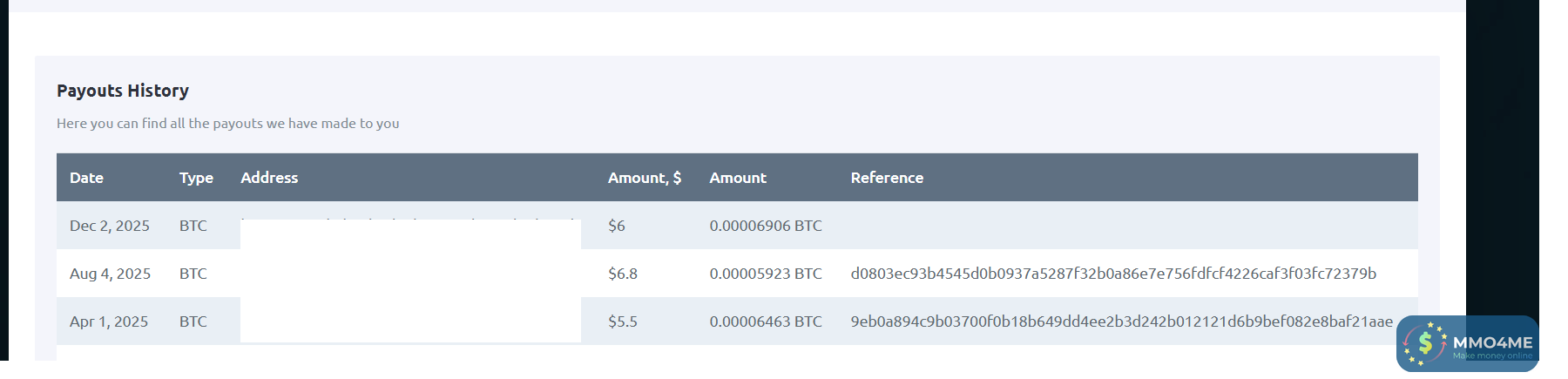The image size is (1568, 379).
Task: Select the Apr 1, 2025 payout date
Action: tap(109, 321)
